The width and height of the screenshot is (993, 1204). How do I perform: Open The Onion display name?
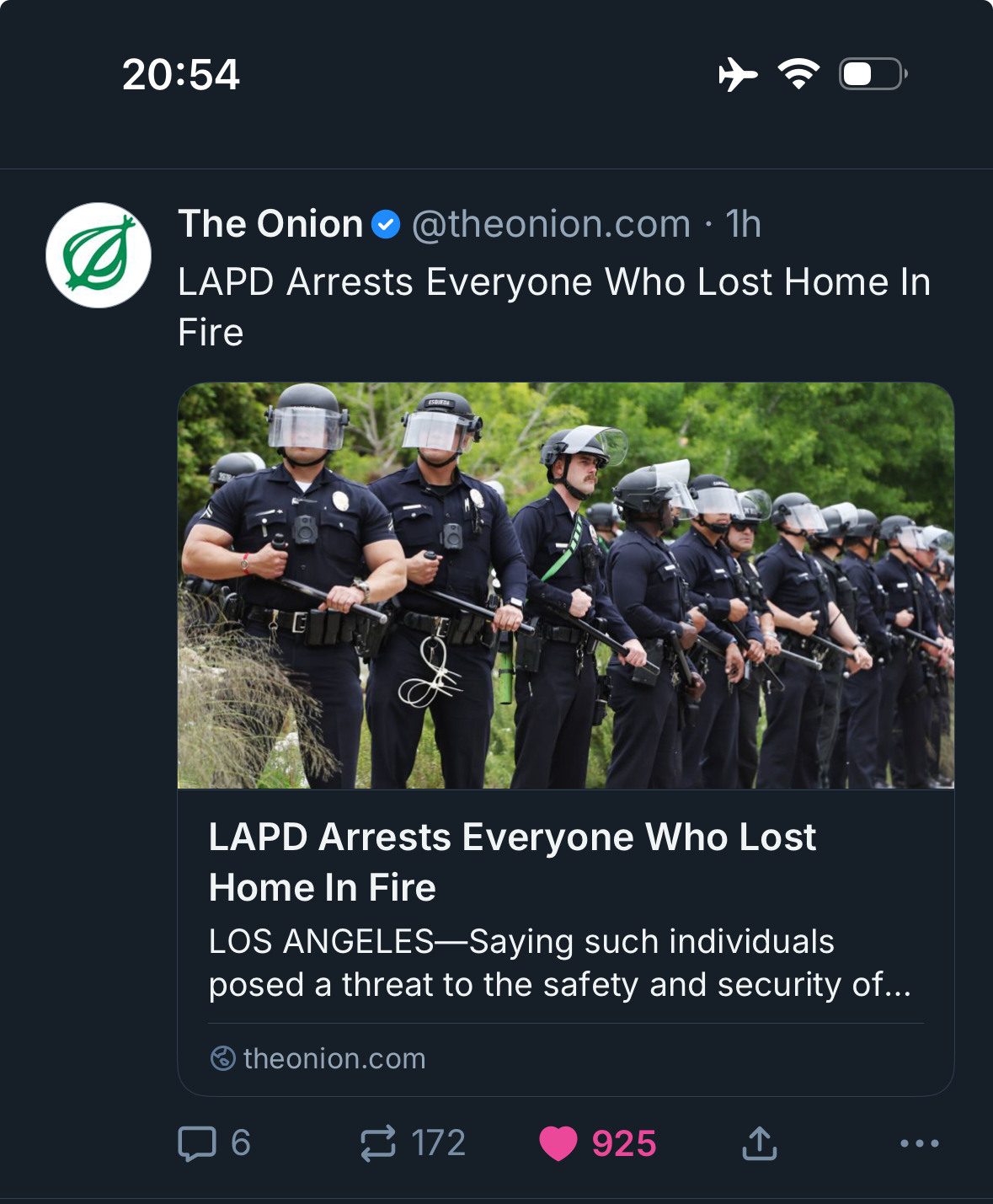pos(270,224)
